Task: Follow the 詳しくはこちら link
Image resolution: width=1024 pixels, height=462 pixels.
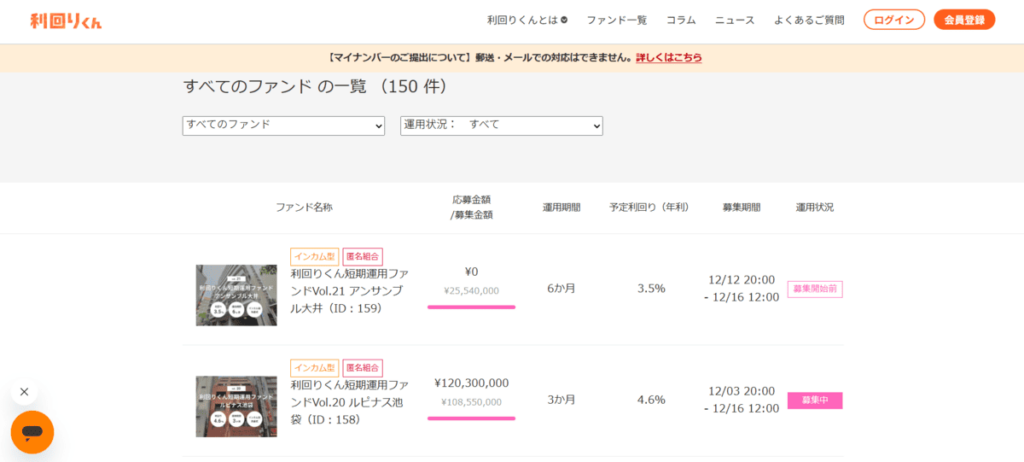Action: tap(669, 58)
